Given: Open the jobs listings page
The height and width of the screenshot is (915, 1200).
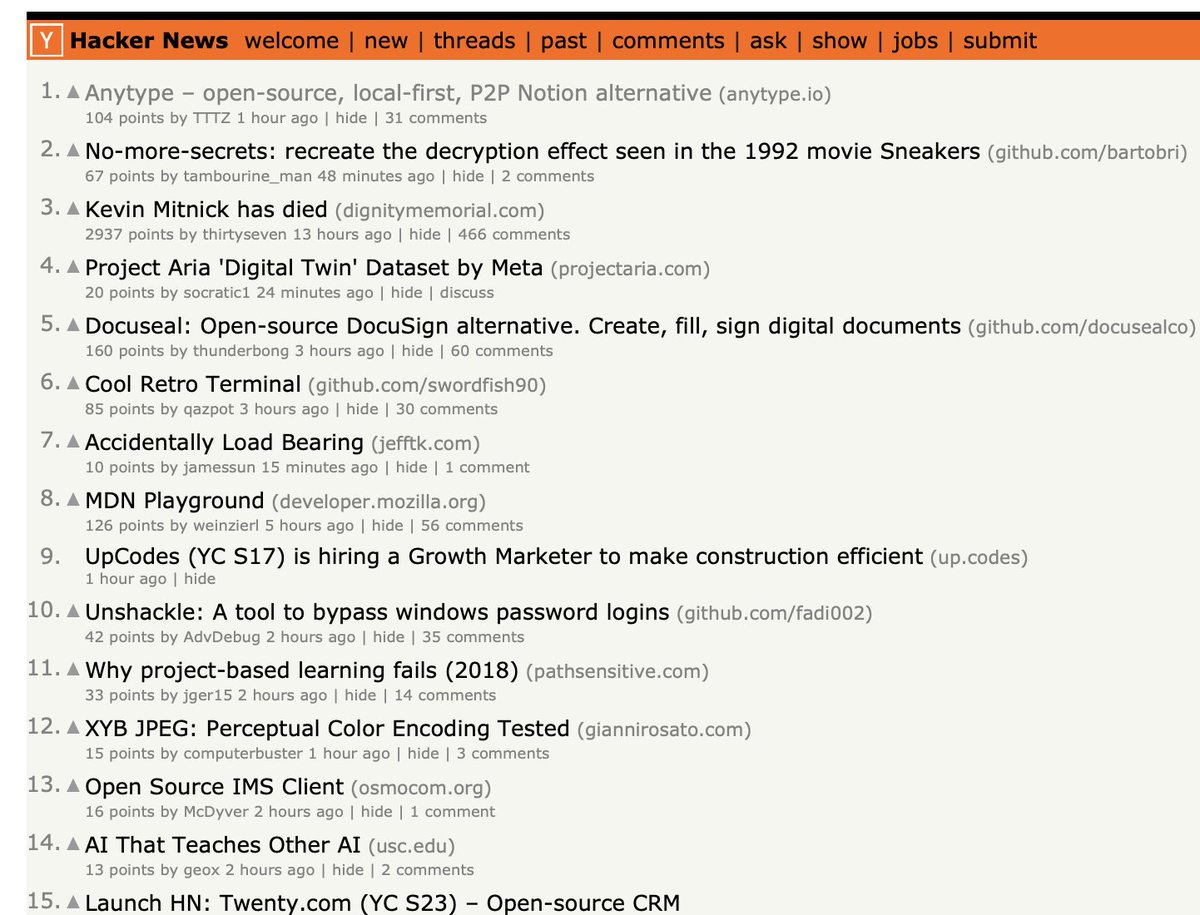Looking at the screenshot, I should coord(918,41).
